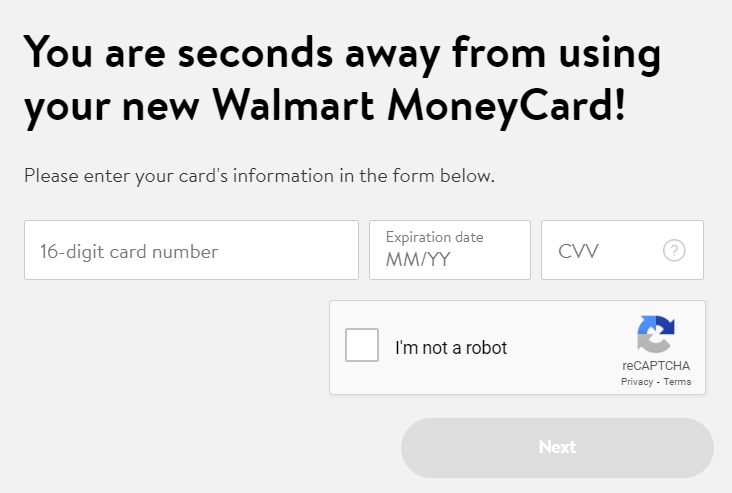732x493 pixels.
Task: Click the CVV help question mark icon
Action: tap(674, 251)
